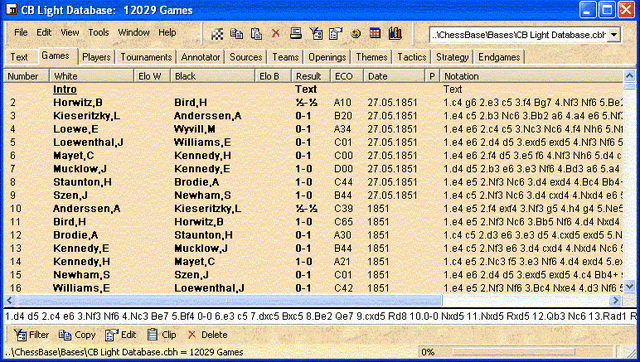This screenshot has width=640, height=362.
Task: Click the move notation preview line
Action: [x=320, y=316]
